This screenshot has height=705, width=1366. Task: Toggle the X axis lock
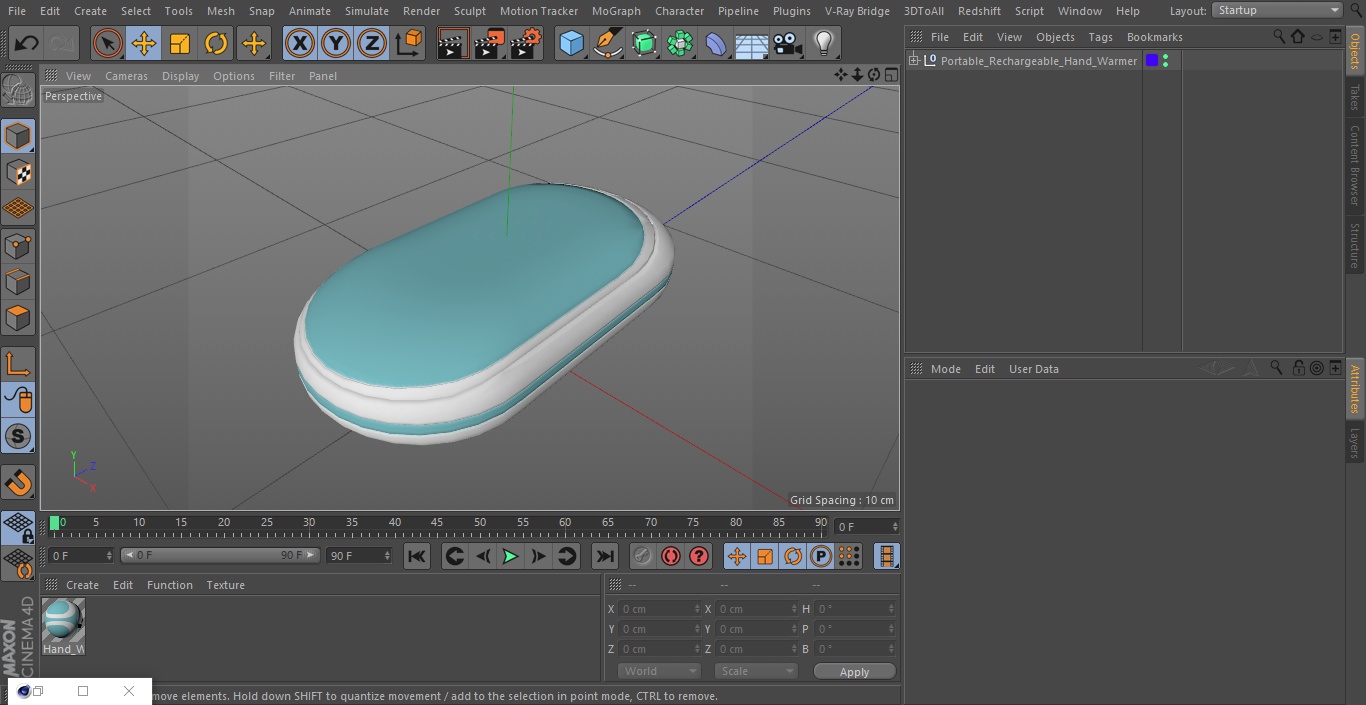[x=300, y=44]
